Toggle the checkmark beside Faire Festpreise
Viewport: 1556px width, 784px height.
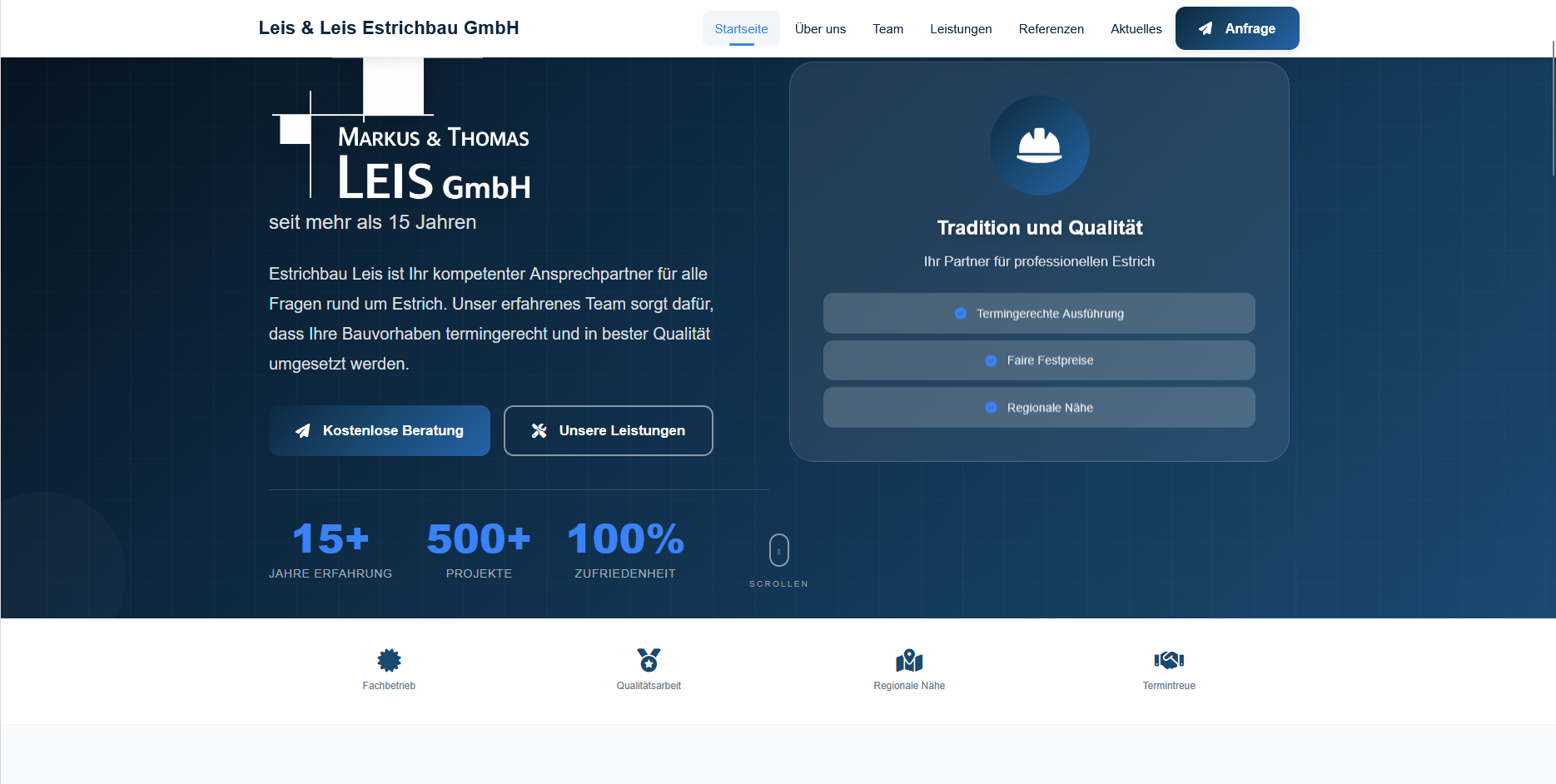pos(990,360)
